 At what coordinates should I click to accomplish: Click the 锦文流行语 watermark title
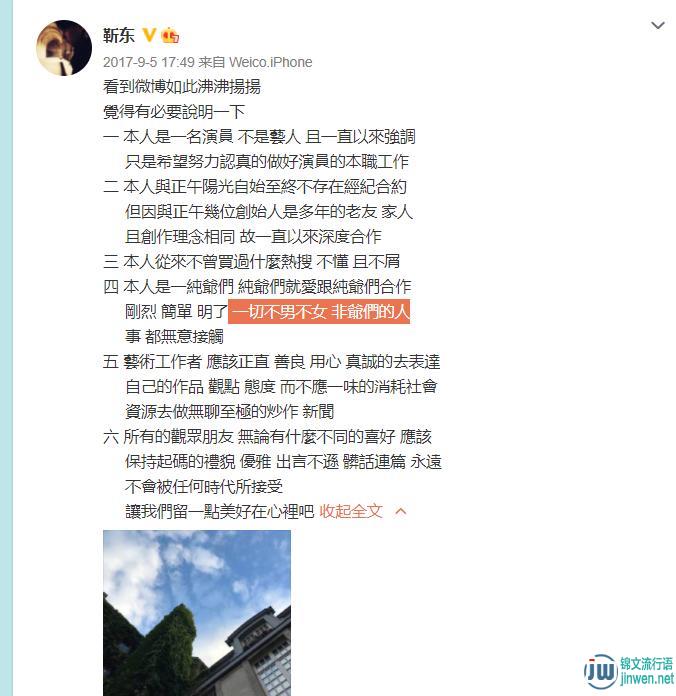tap(646, 664)
